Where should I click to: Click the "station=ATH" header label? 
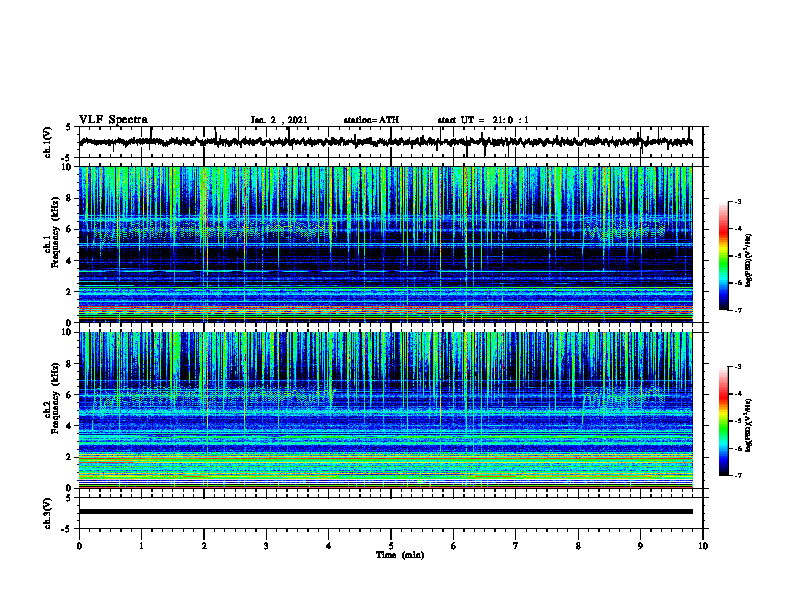click(371, 120)
